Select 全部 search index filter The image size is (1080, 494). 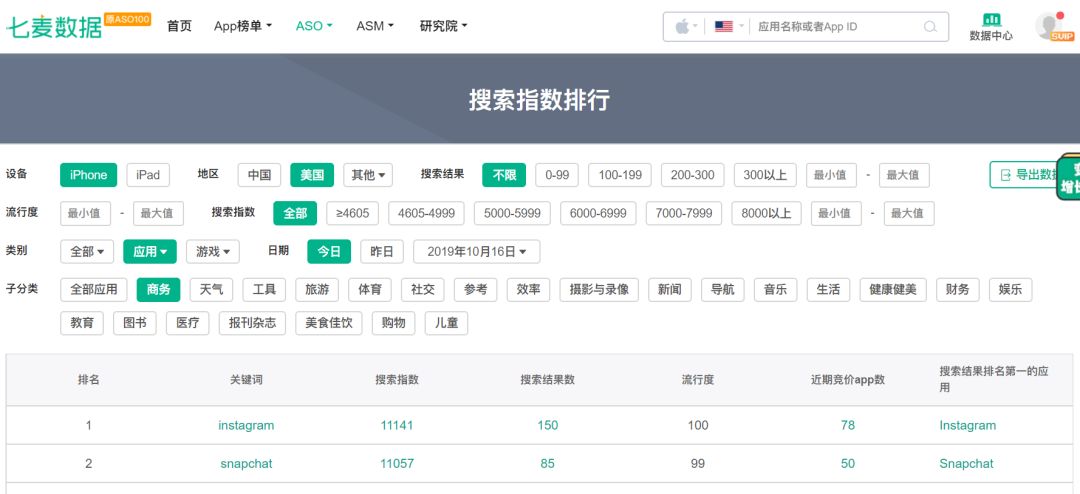pyautogui.click(x=295, y=214)
